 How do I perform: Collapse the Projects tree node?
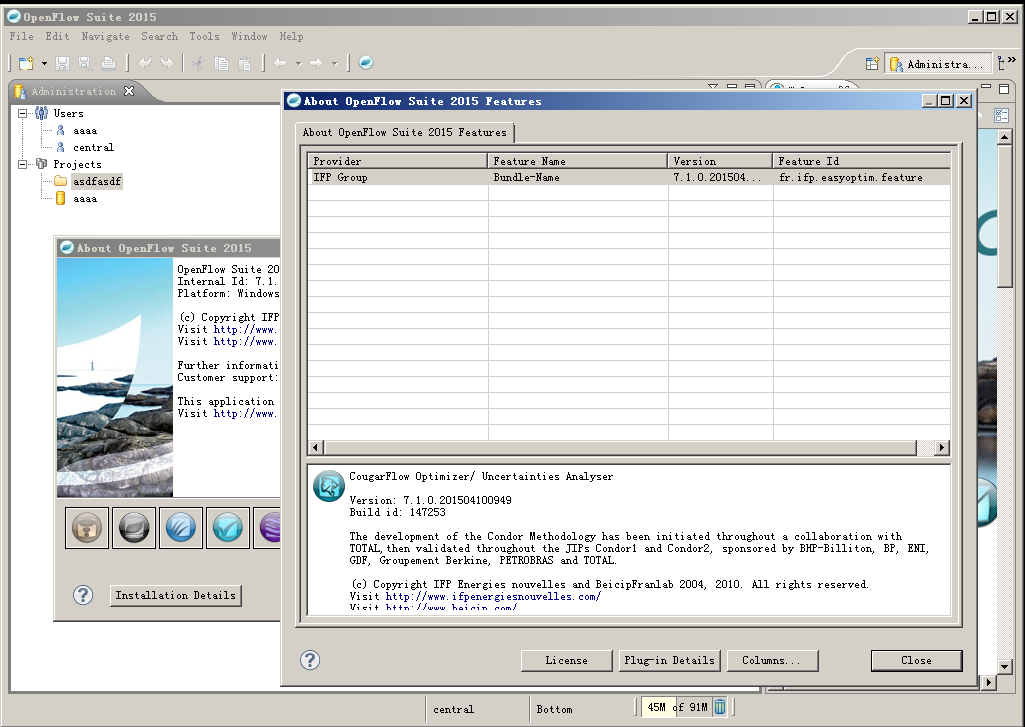23,164
